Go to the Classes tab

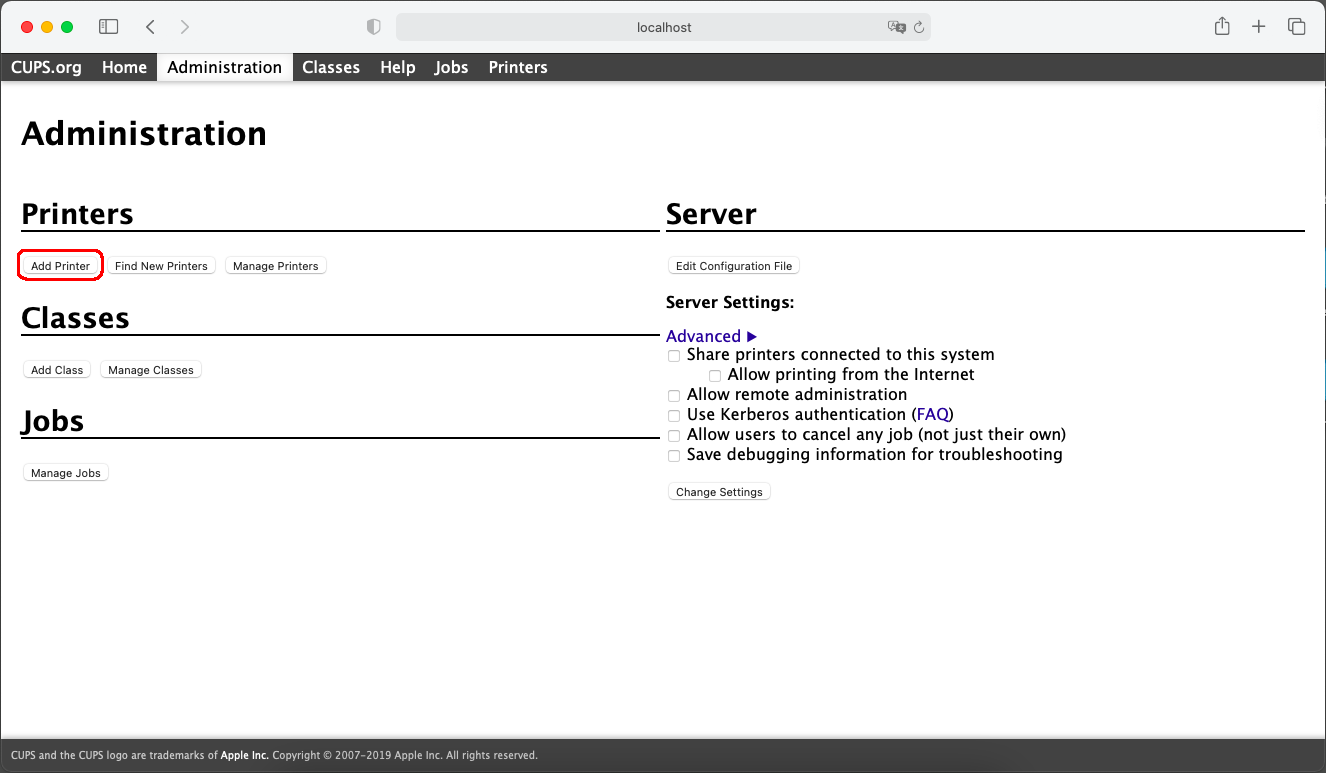coord(330,67)
